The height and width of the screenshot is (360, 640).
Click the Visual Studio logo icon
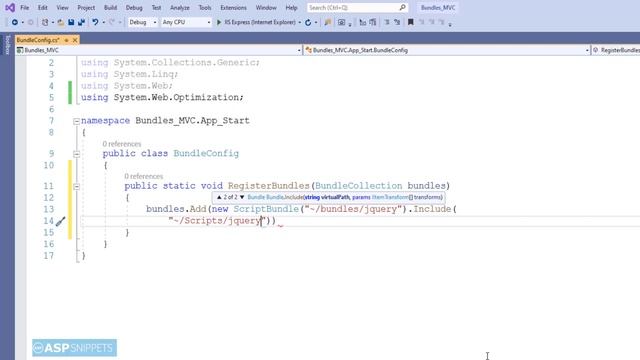point(10,7)
